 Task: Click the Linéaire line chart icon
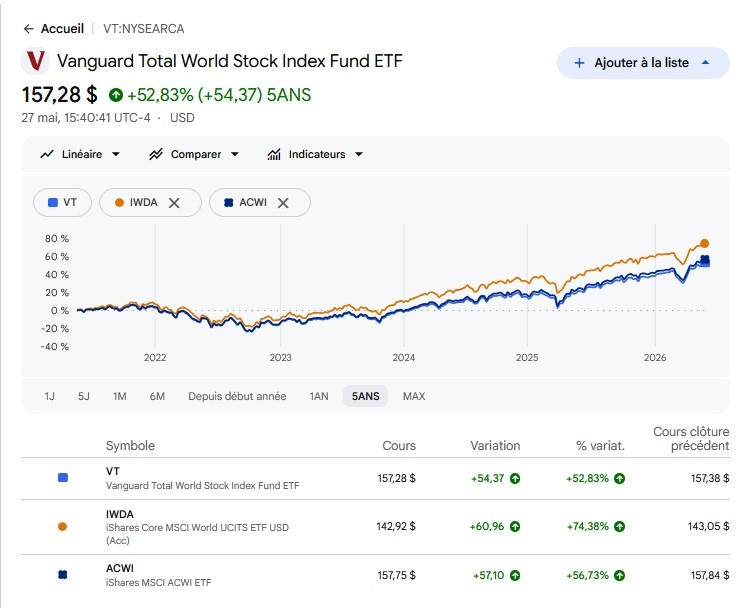[46, 154]
